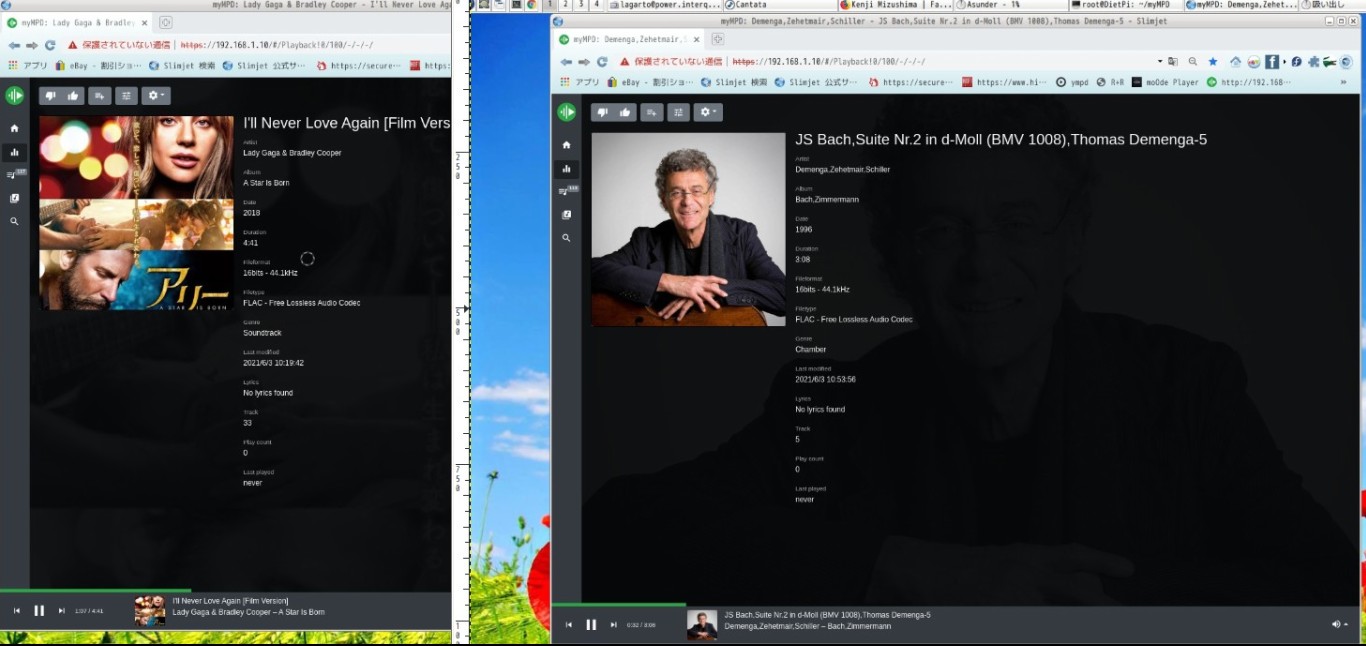1366x646 pixels.
Task: Open Home view in right myMPD sidebar
Action: click(x=566, y=145)
